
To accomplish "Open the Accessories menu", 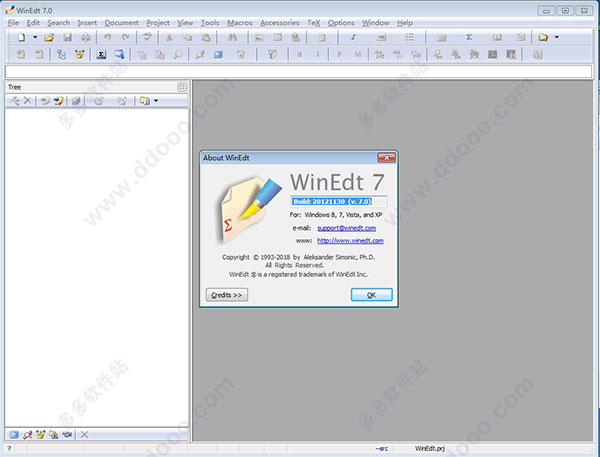I will (280, 23).
